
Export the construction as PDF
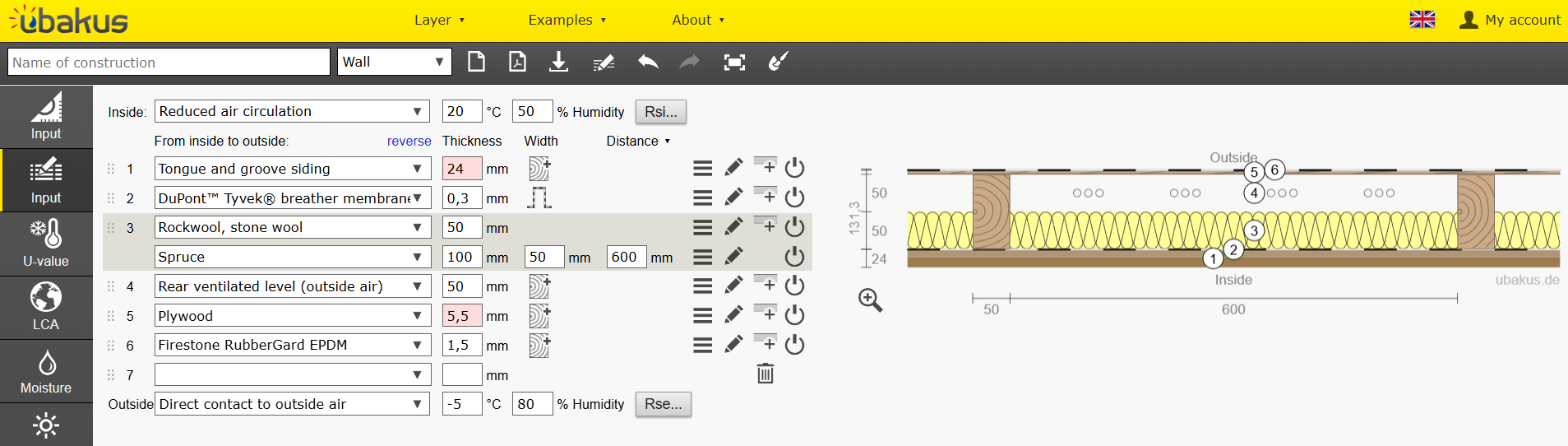[x=517, y=62]
